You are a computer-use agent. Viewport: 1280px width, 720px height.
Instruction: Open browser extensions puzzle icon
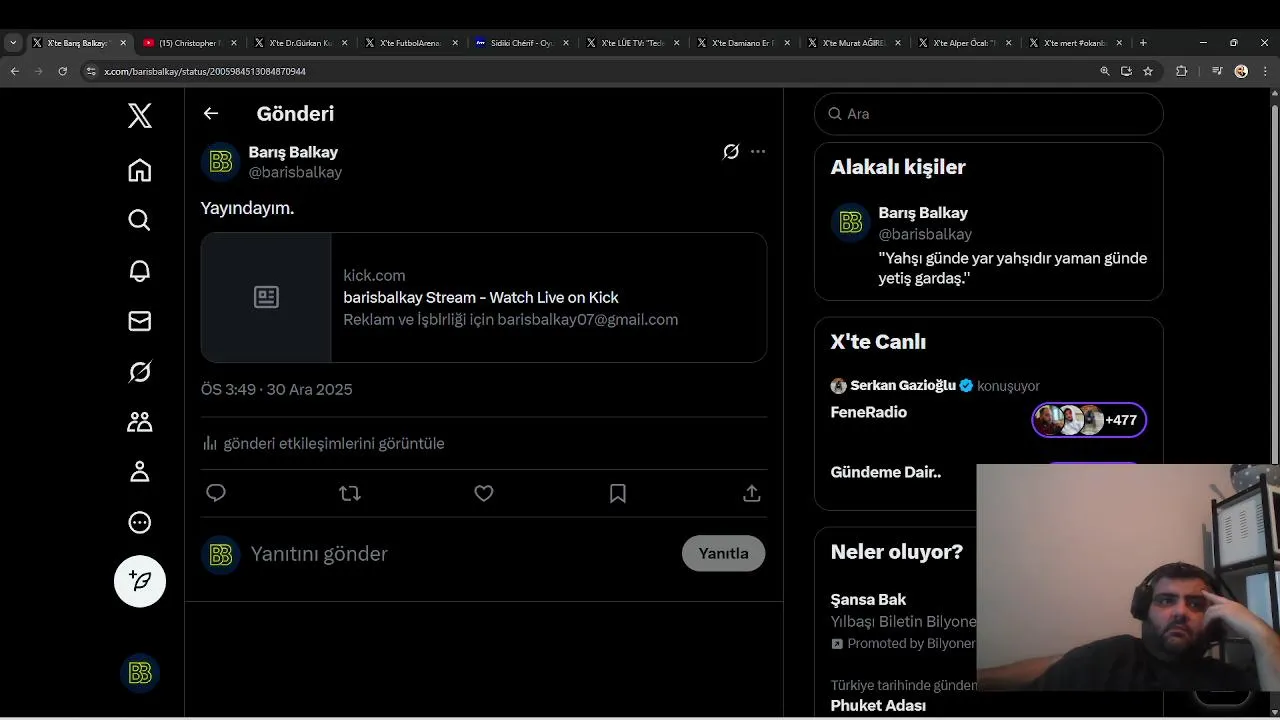(x=1181, y=71)
